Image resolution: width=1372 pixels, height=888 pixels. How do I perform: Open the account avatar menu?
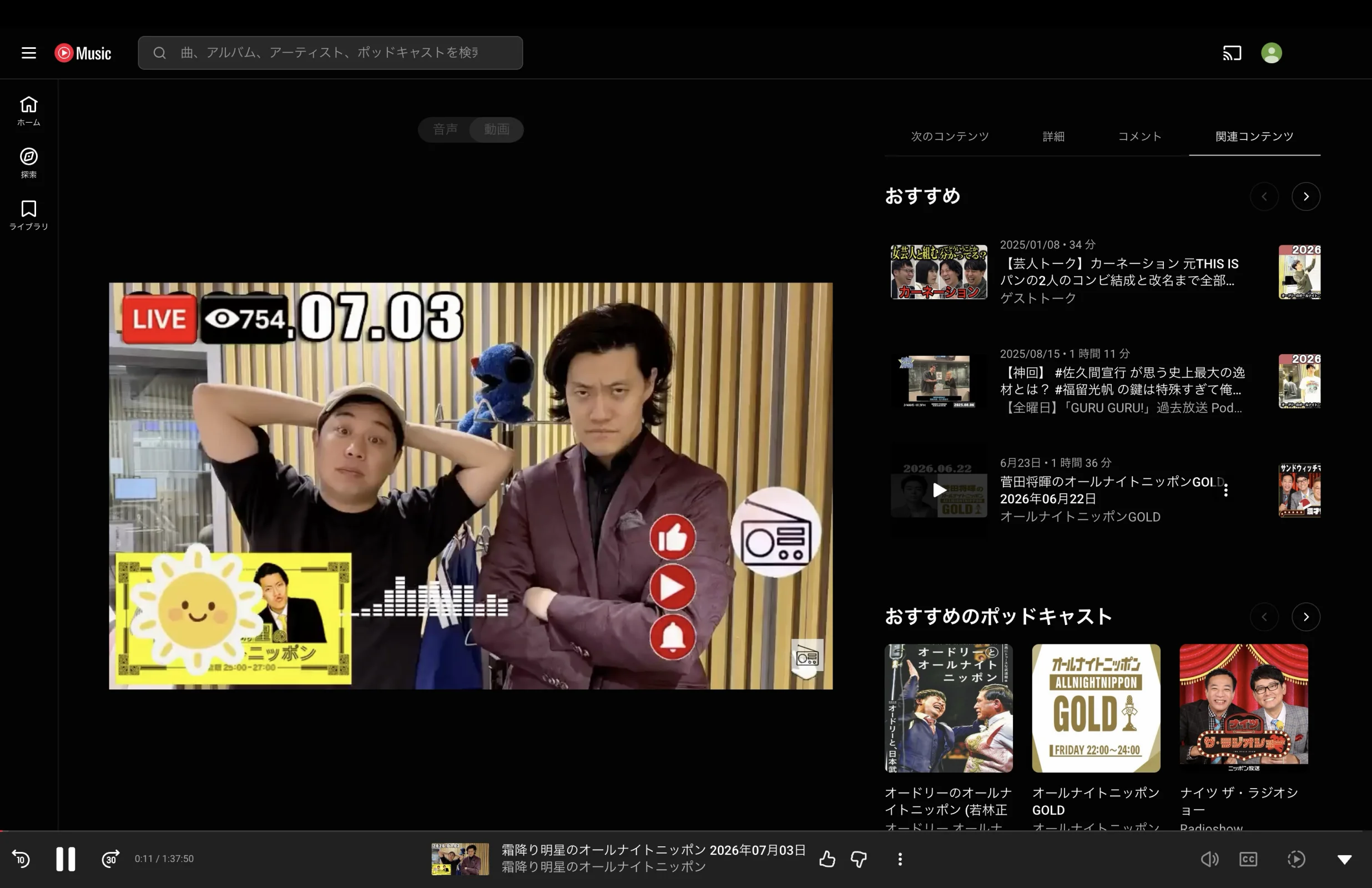1271,53
